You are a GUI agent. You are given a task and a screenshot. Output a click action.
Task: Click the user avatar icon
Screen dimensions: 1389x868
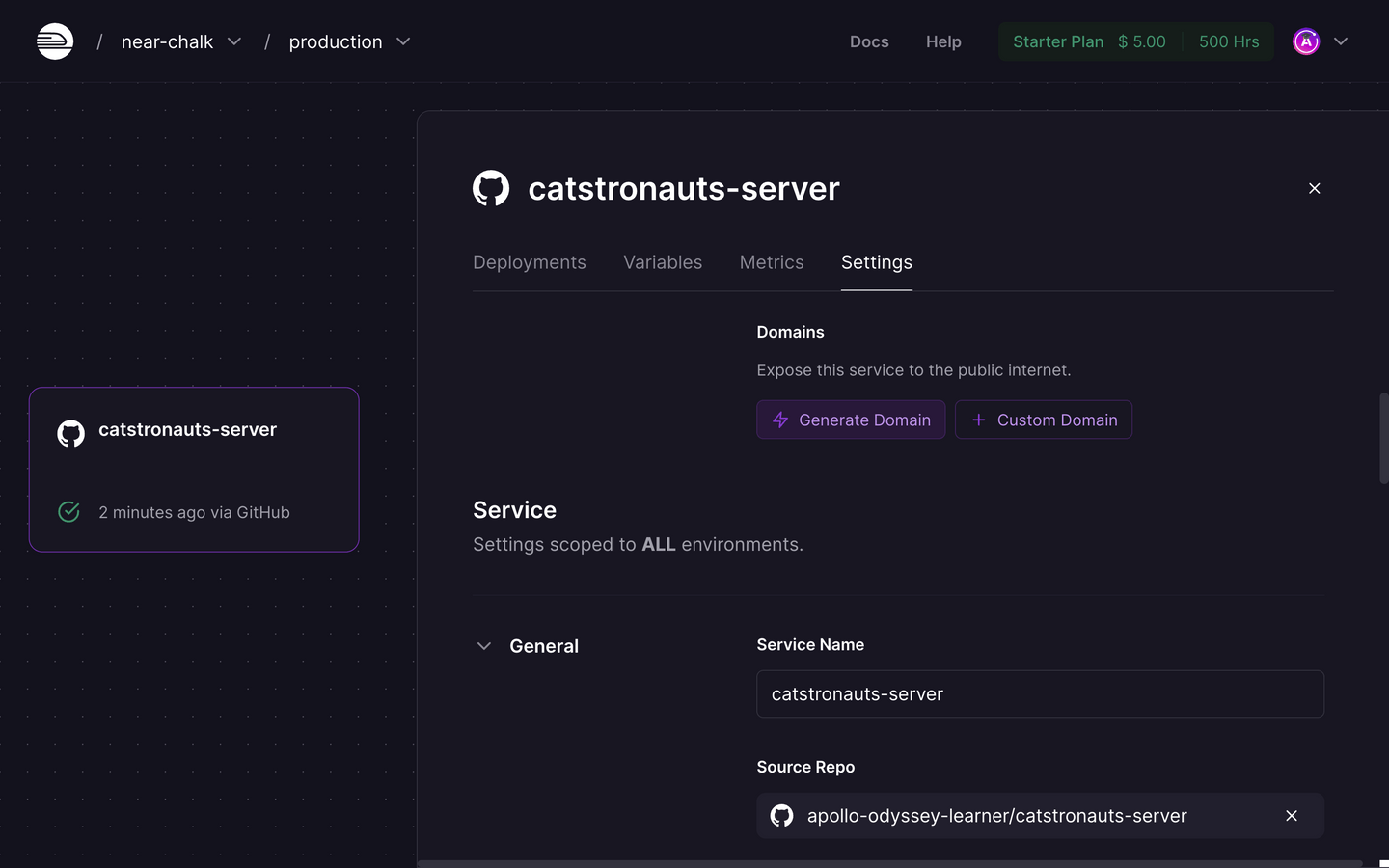[x=1305, y=41]
